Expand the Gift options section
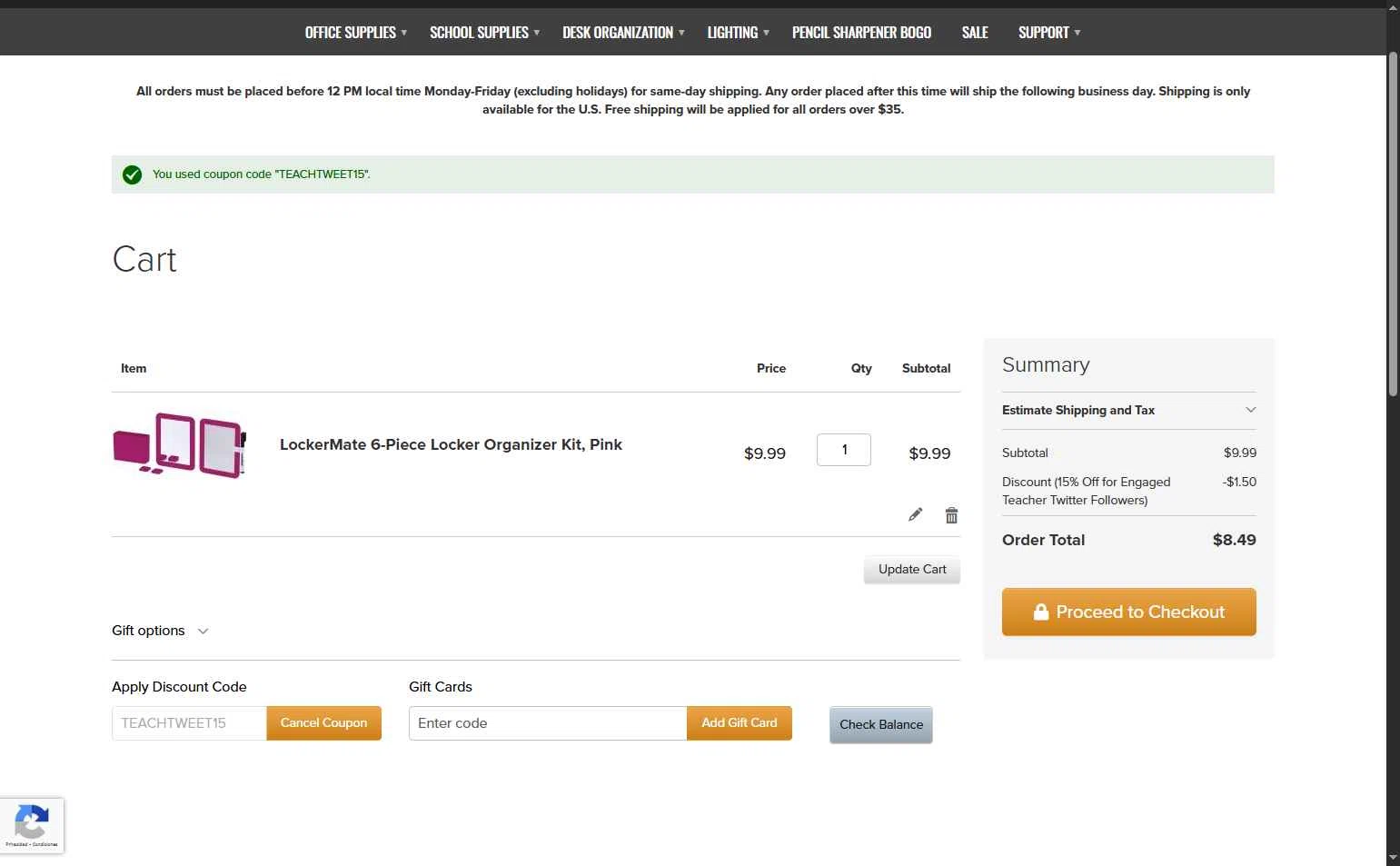Image resolution: width=1400 pixels, height=866 pixels. click(160, 631)
